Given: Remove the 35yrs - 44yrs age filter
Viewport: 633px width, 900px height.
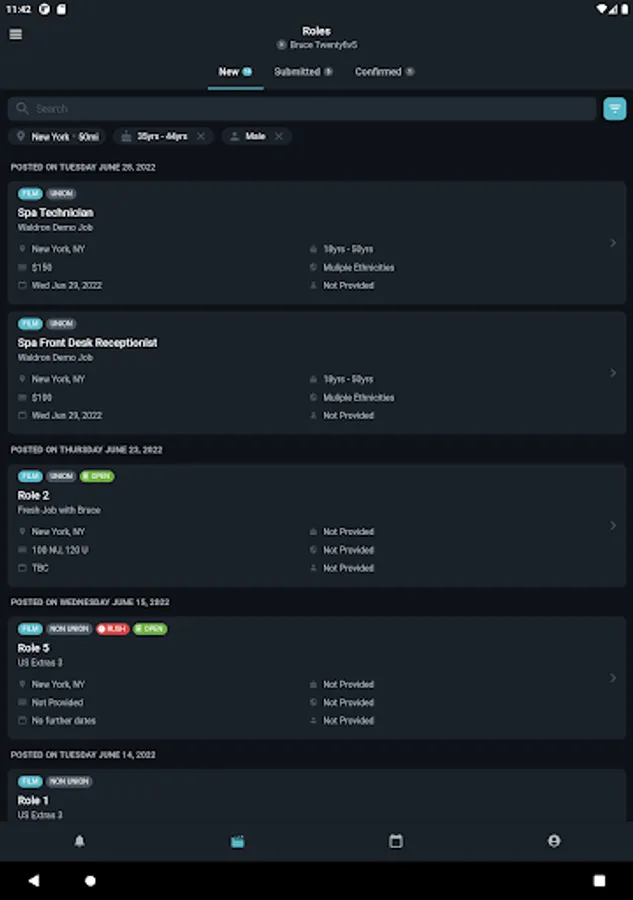Looking at the screenshot, I should pyautogui.click(x=201, y=136).
